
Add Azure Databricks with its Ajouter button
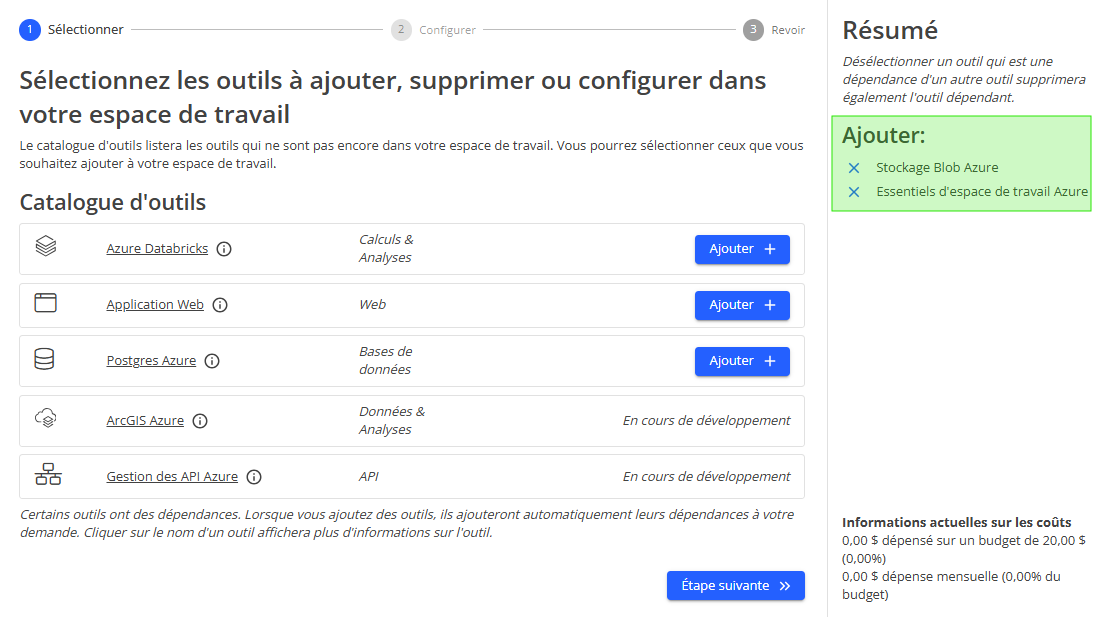742,248
